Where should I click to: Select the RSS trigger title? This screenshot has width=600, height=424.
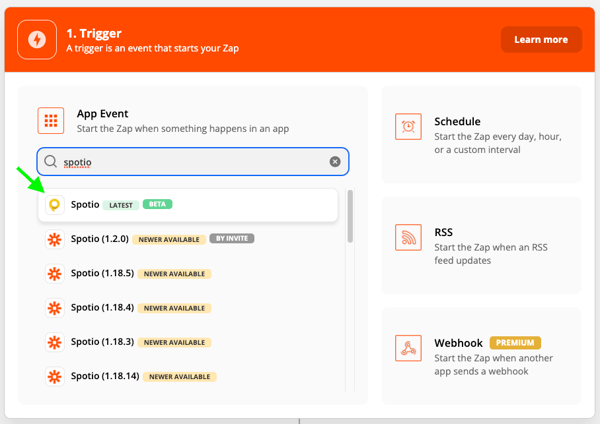(x=443, y=232)
